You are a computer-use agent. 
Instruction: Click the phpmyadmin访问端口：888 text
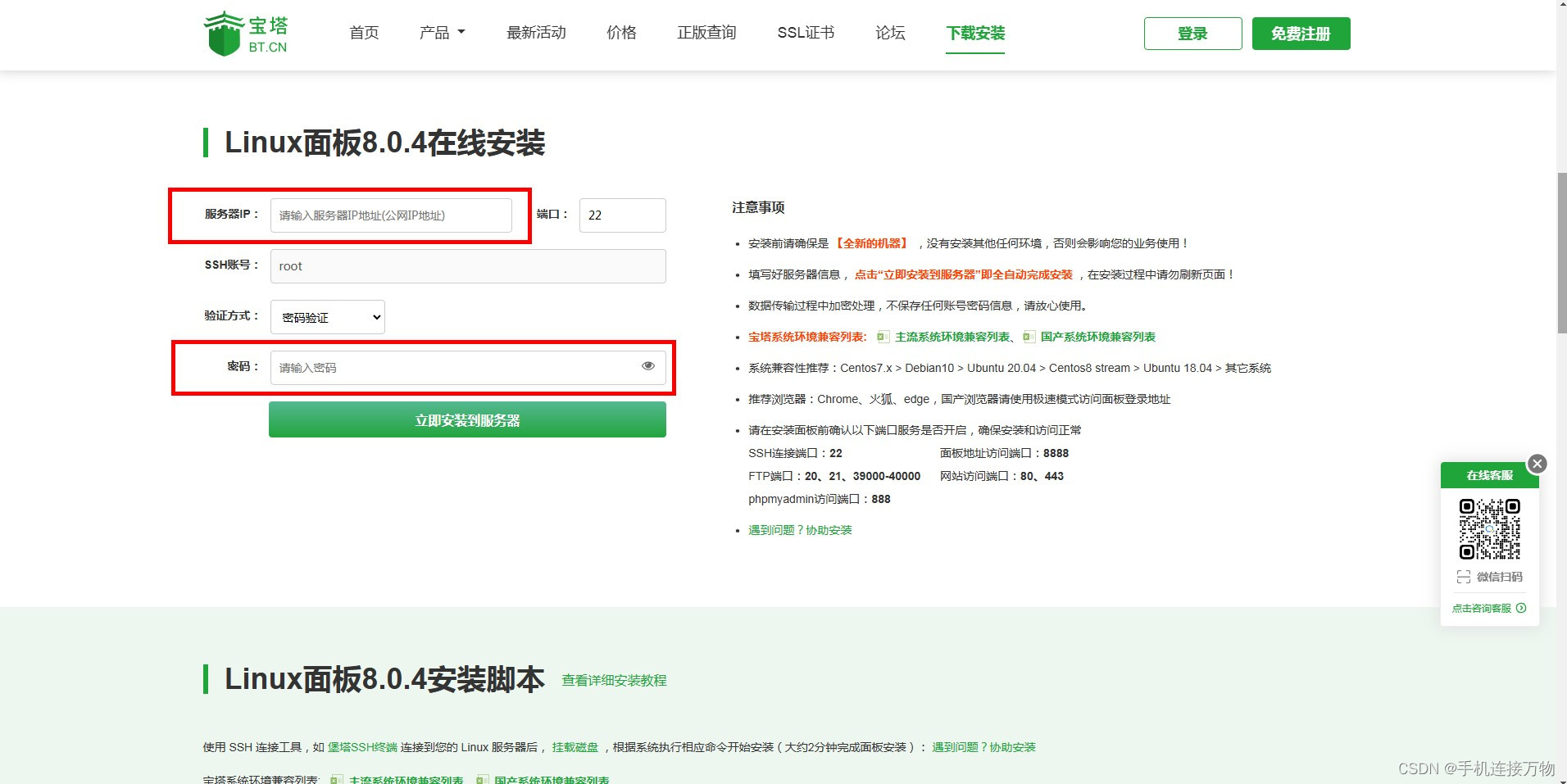820,499
